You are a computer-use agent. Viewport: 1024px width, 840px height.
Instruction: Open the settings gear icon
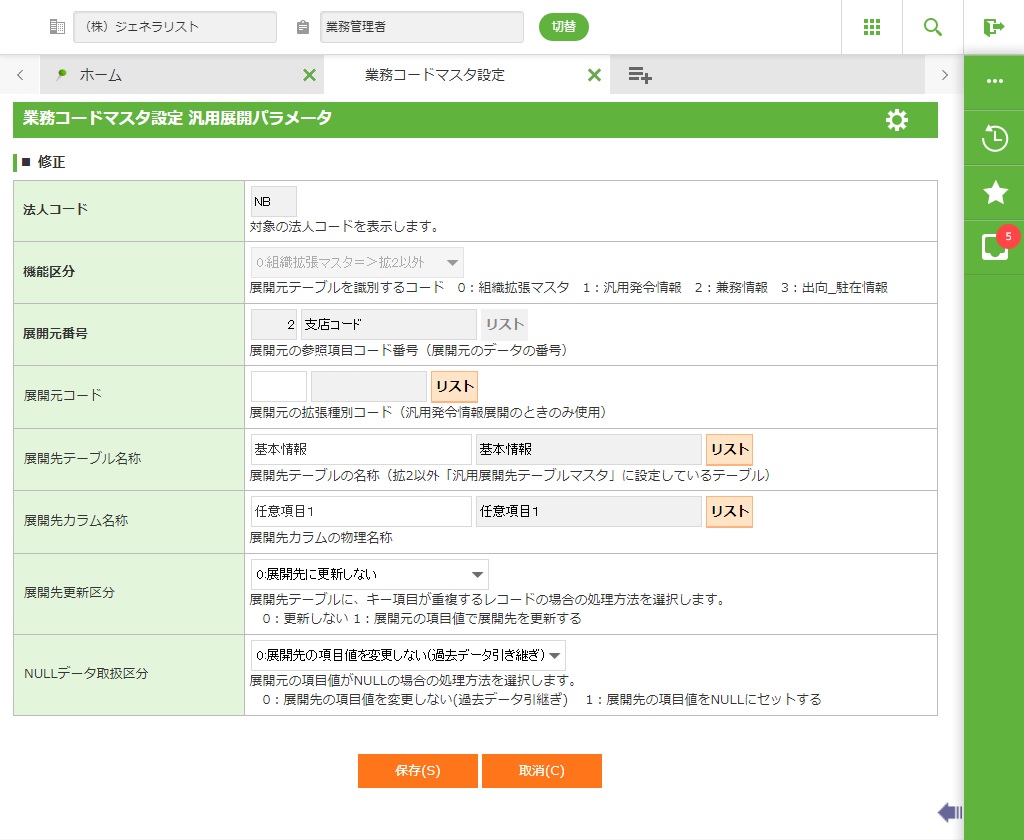click(x=897, y=120)
